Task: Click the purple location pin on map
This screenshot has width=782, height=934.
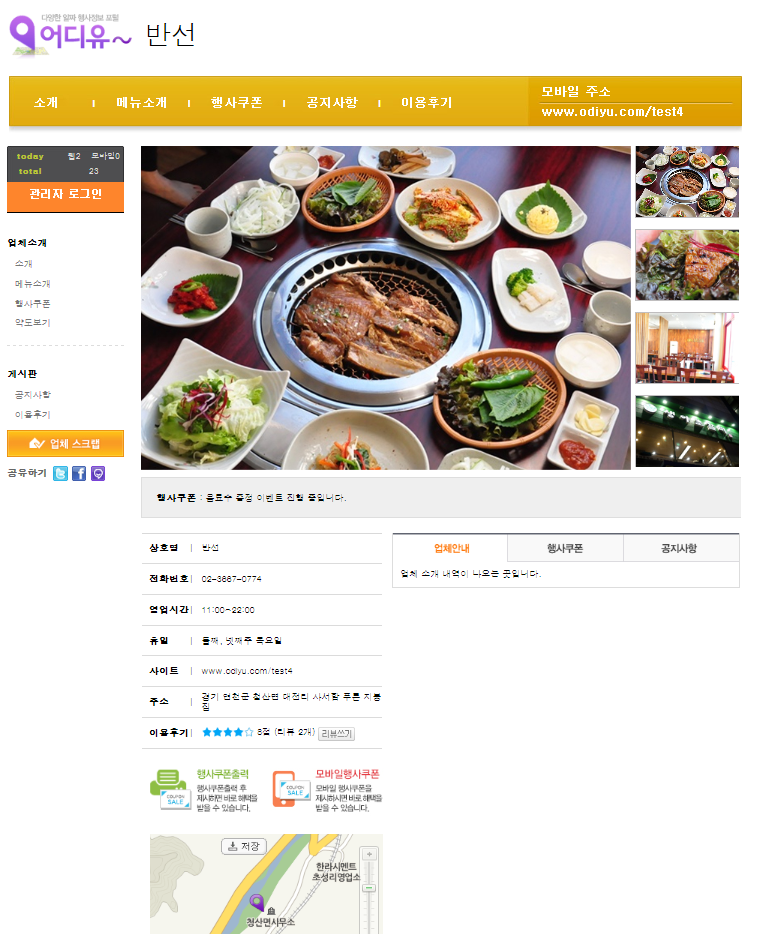Action: coord(257,902)
